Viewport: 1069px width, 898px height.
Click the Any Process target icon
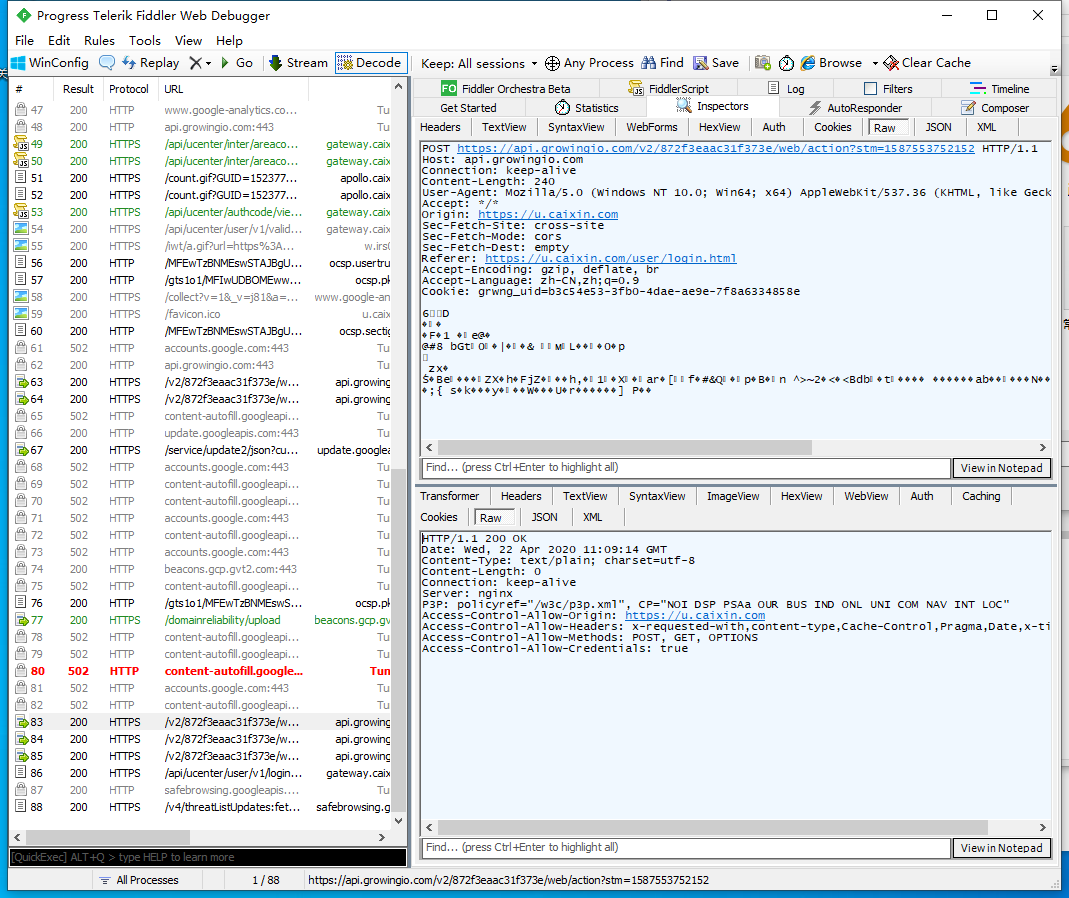pyautogui.click(x=552, y=63)
